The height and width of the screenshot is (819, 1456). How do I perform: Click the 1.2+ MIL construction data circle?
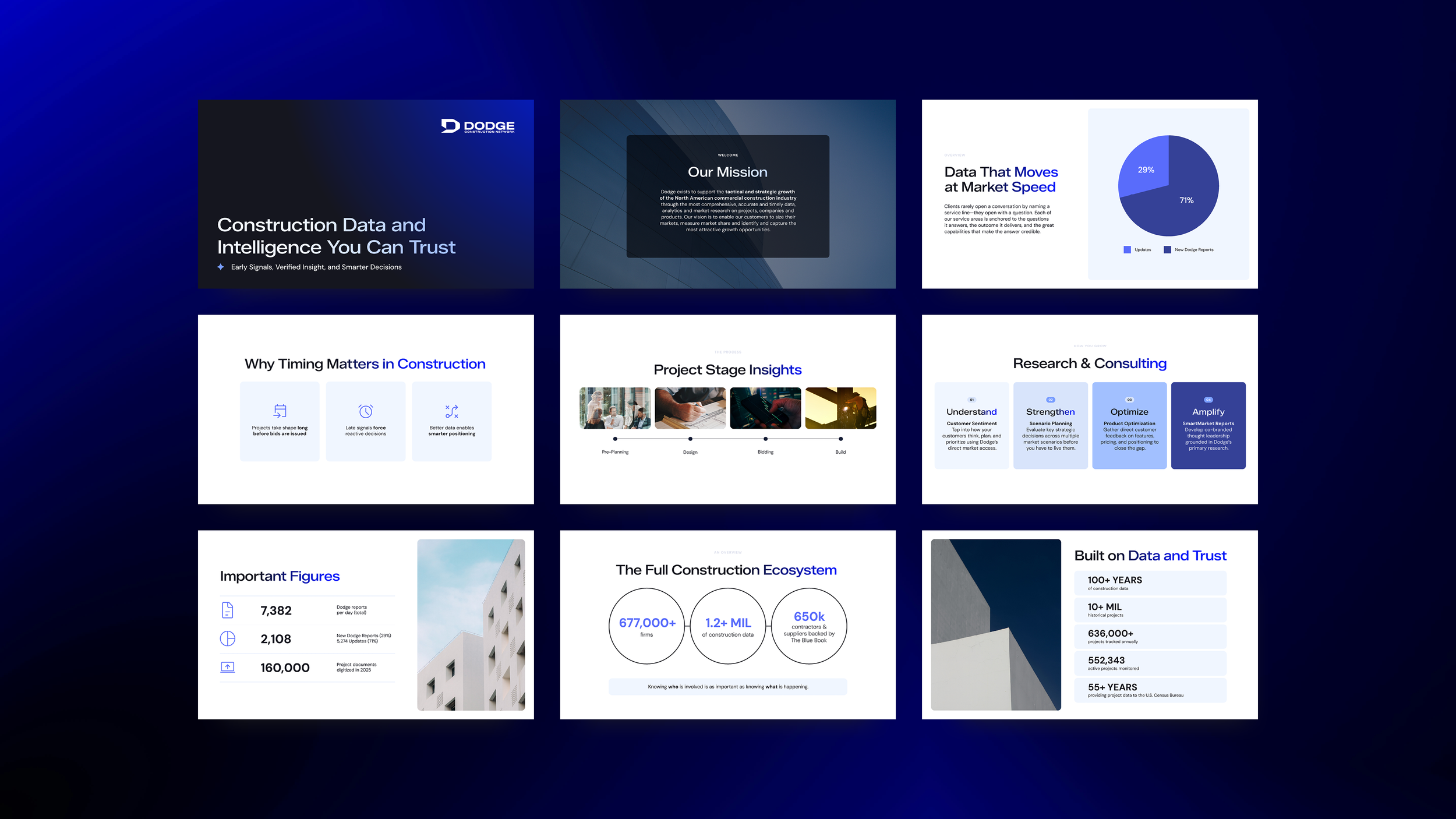pos(728,626)
